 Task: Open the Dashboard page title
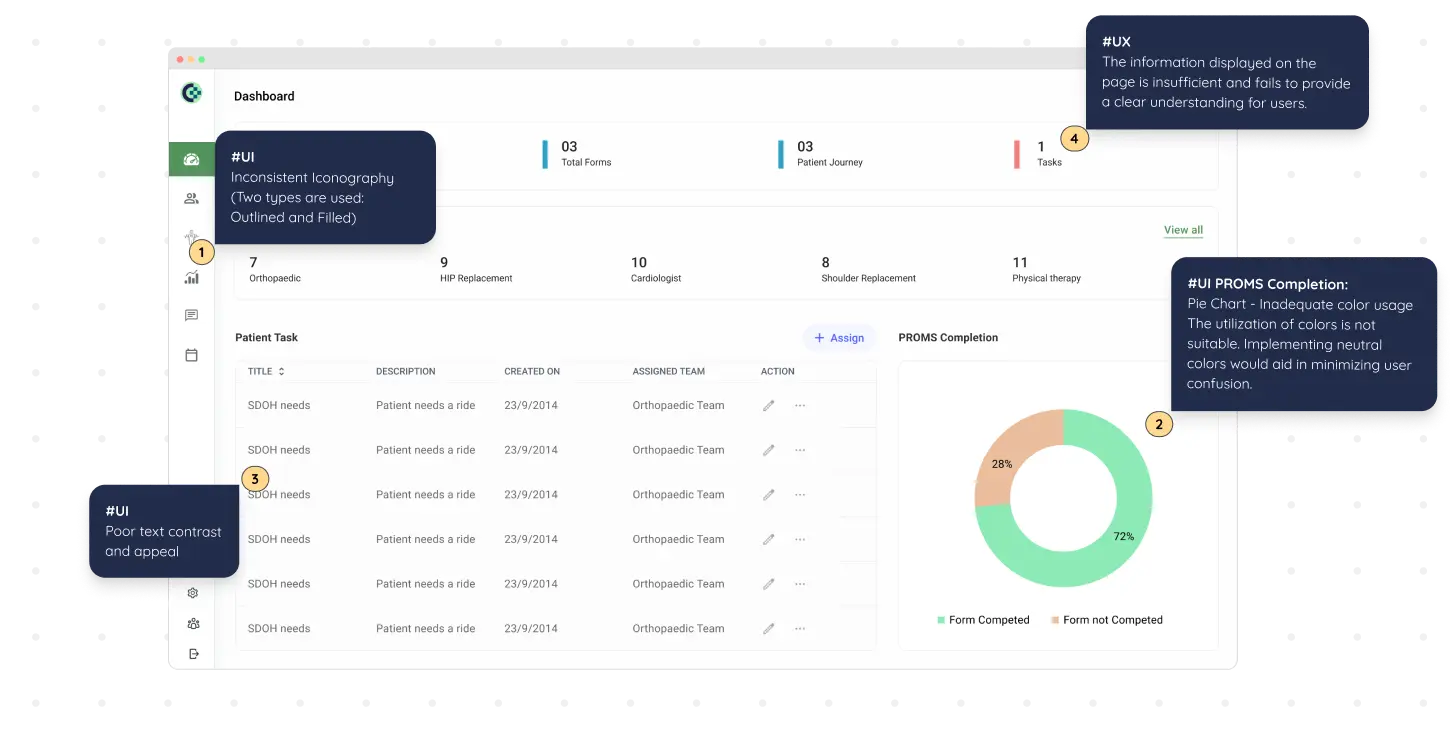coord(263,95)
